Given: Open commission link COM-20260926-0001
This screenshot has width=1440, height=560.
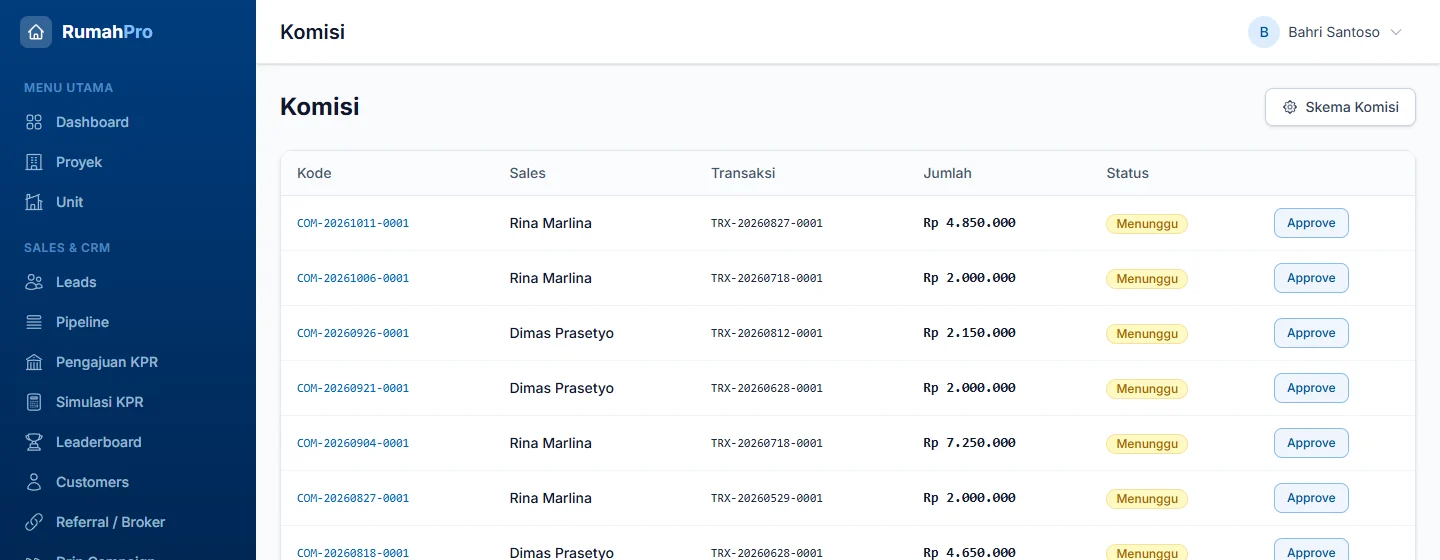Looking at the screenshot, I should point(353,333).
